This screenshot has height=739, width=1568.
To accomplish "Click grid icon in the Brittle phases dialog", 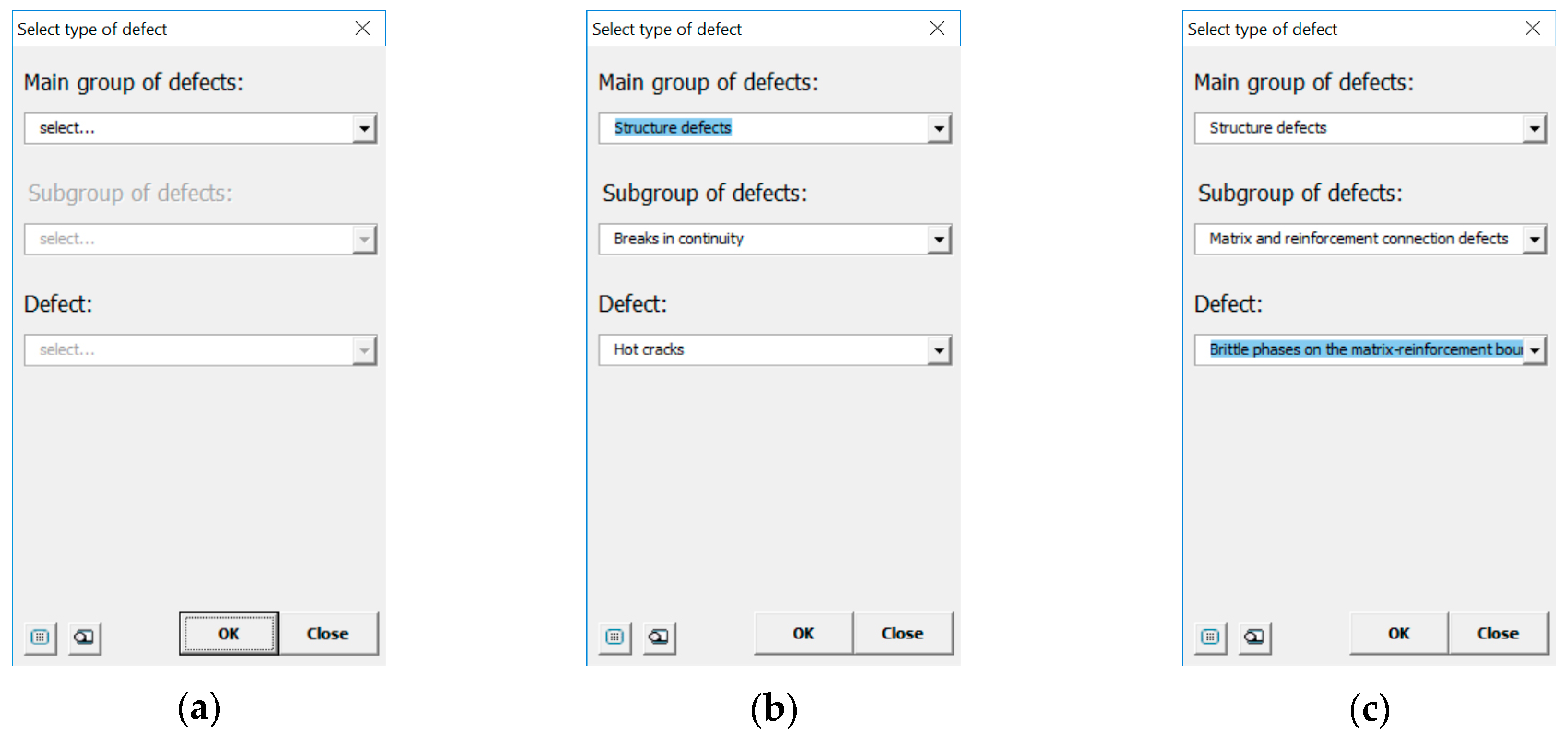I will (1210, 637).
